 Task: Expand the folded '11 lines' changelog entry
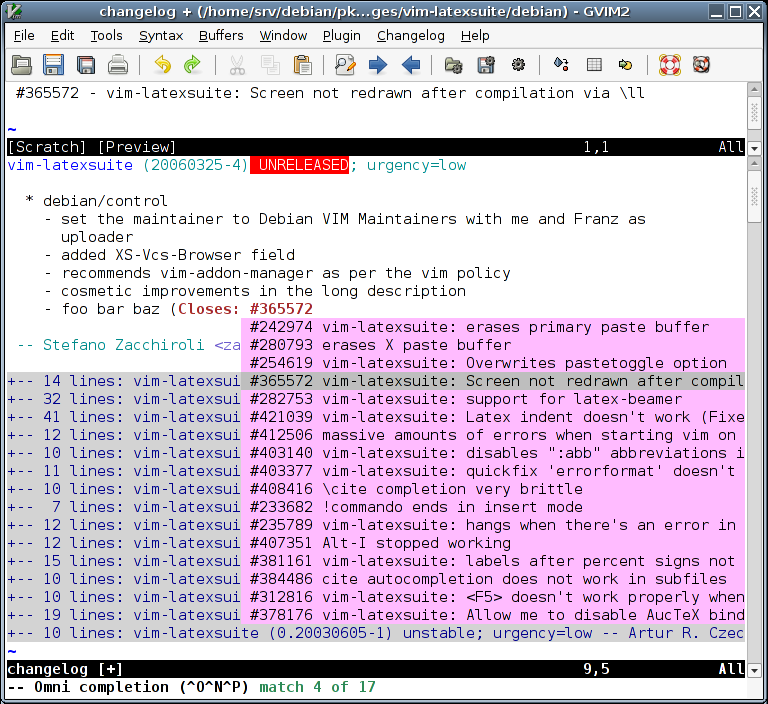click(123, 471)
